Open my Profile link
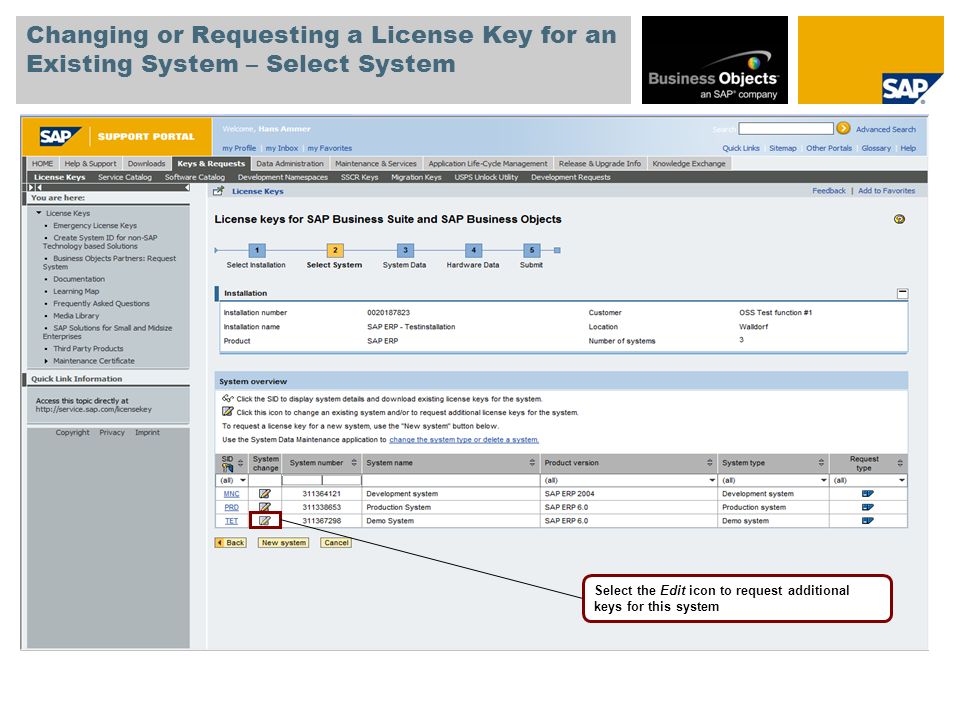 tap(239, 148)
